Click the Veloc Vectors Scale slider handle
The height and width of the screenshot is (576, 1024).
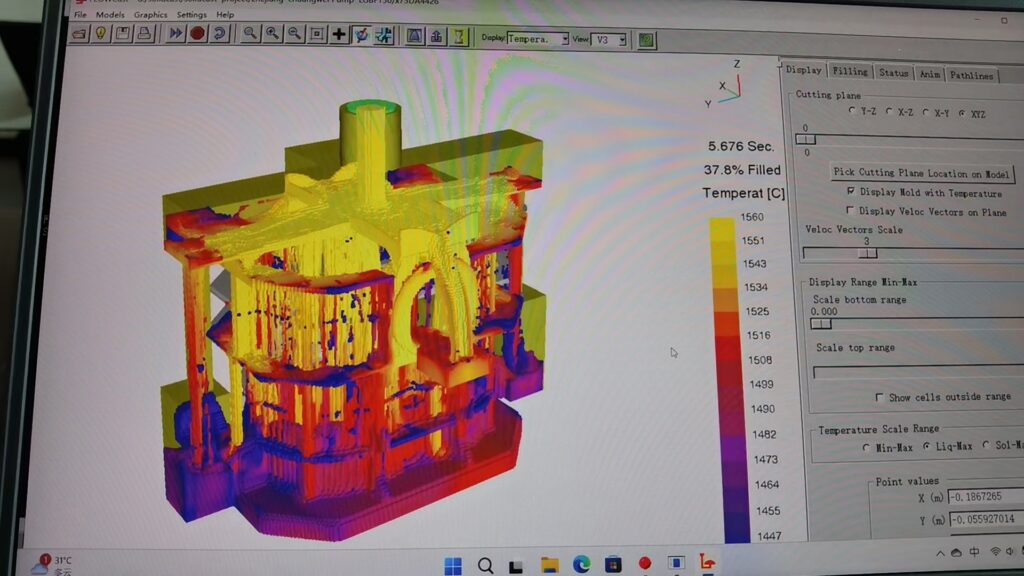point(867,254)
